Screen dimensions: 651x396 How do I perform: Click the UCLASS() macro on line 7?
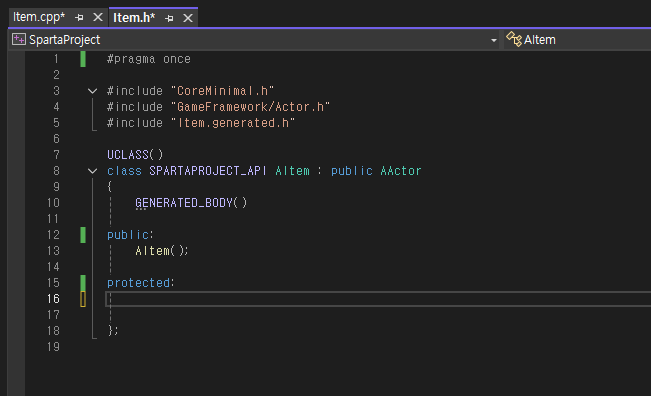tap(135, 155)
